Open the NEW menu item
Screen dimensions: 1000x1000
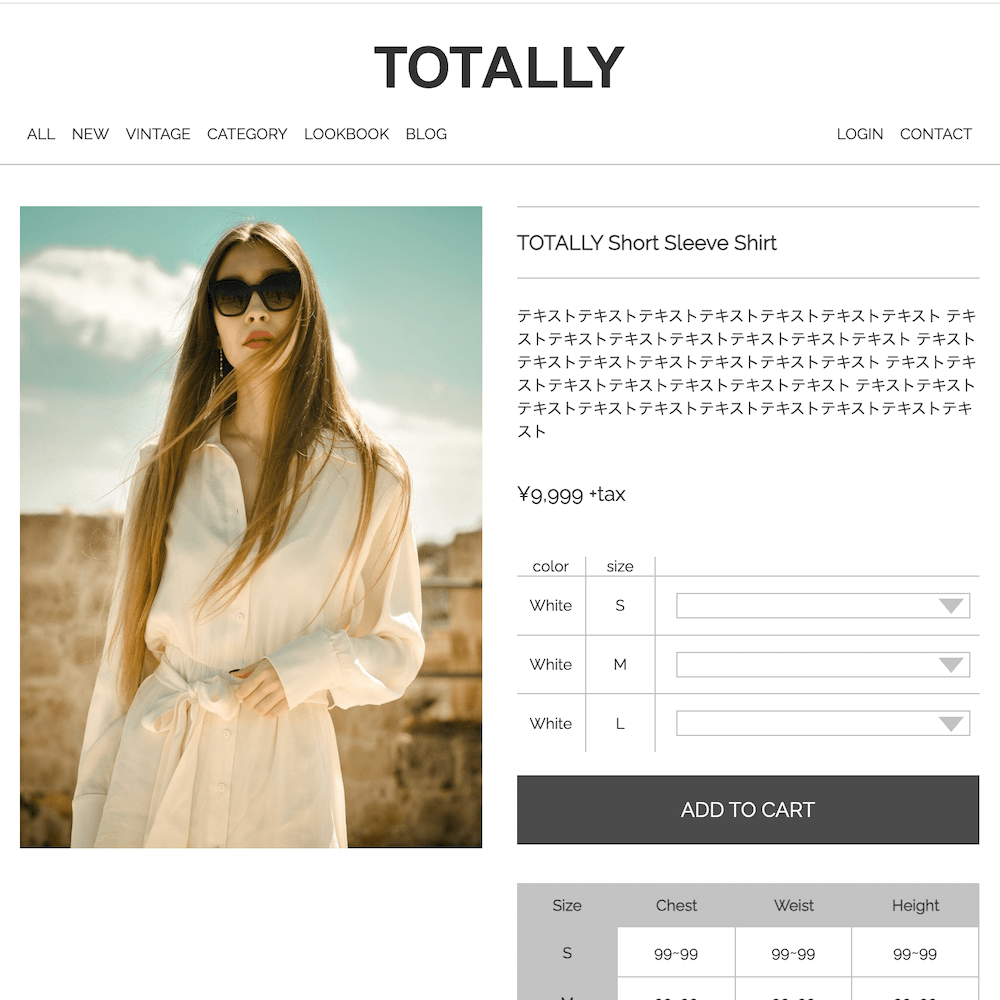(x=90, y=134)
